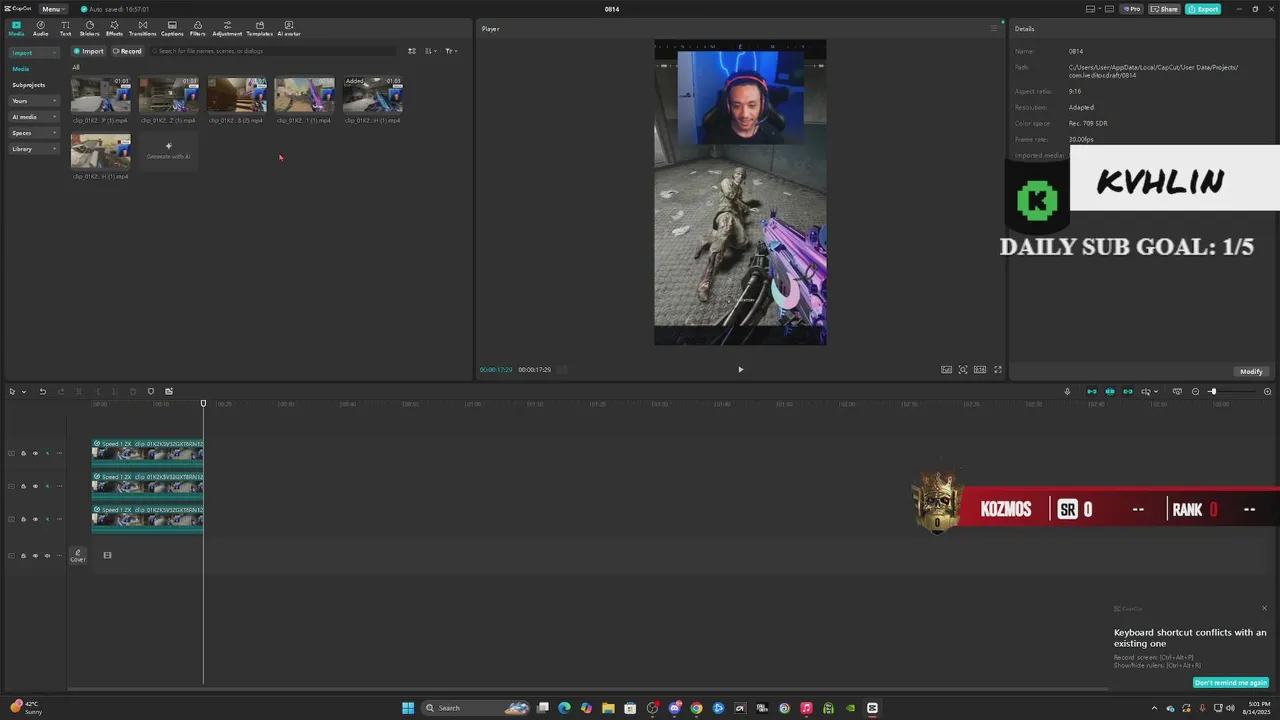The width and height of the screenshot is (1280, 720).
Task: Open the Effects panel
Action: tap(114, 28)
